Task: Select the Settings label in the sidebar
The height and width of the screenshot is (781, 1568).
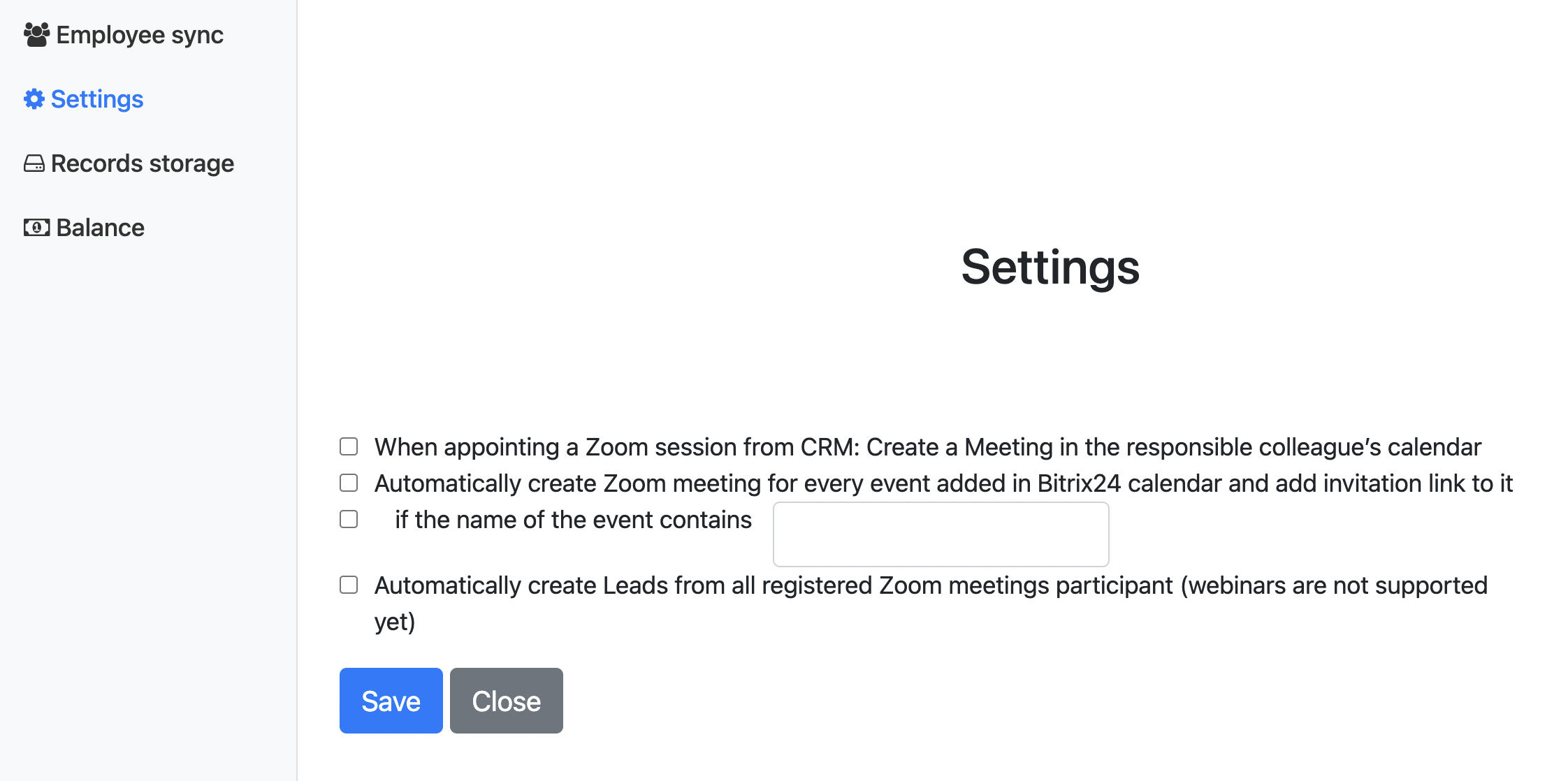Action: [97, 99]
